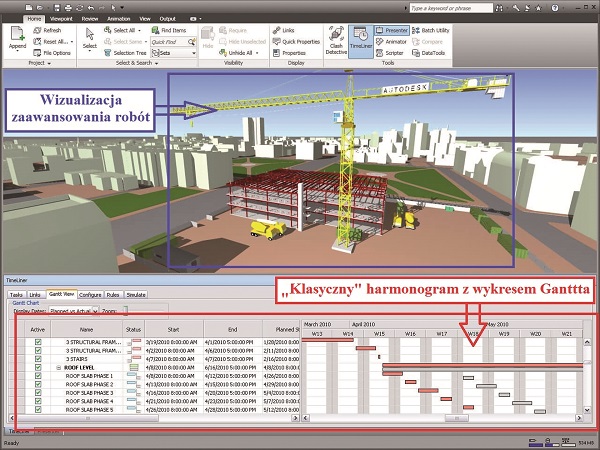600x450 pixels.
Task: Click the Name column header
Action: 86,329
